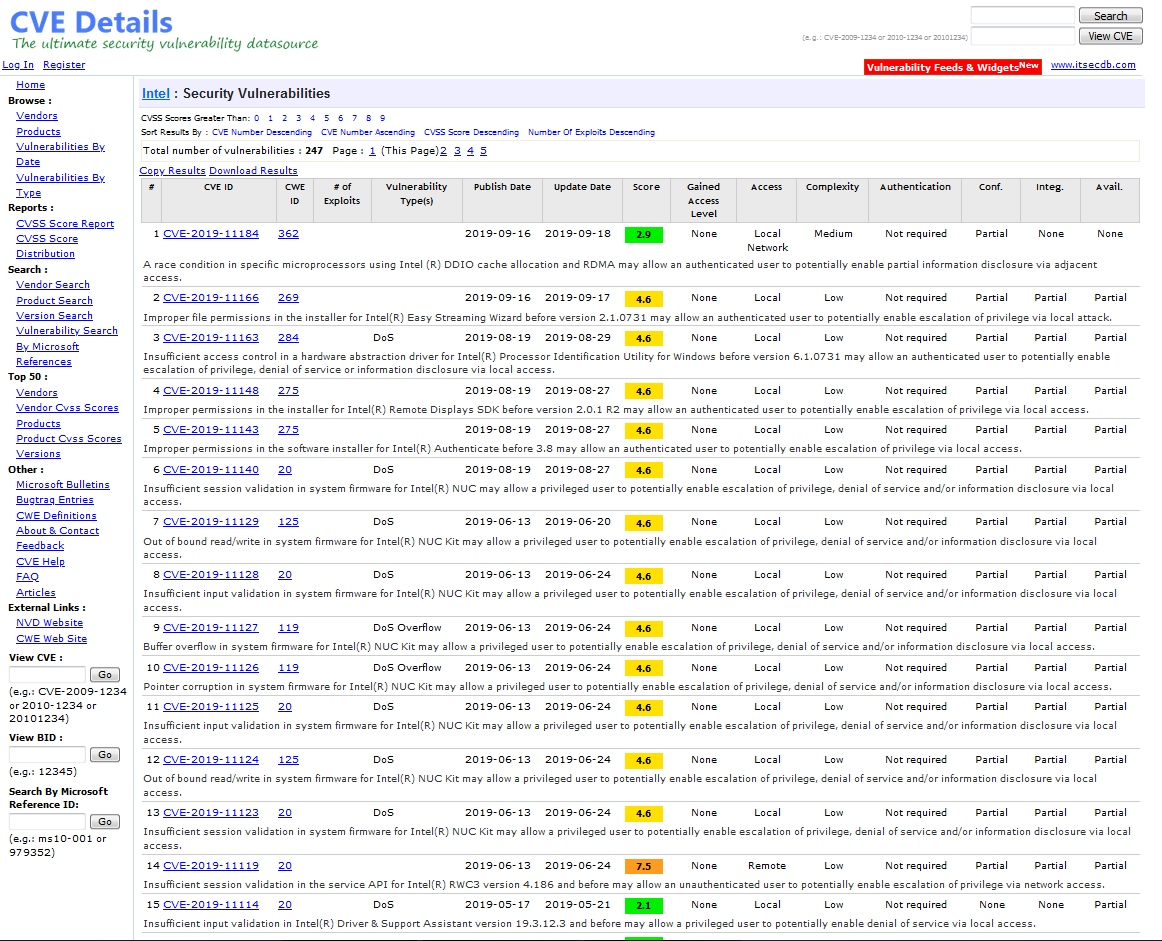1162x941 pixels.
Task: Open the Intel vendor link in heading
Action: click(x=156, y=93)
